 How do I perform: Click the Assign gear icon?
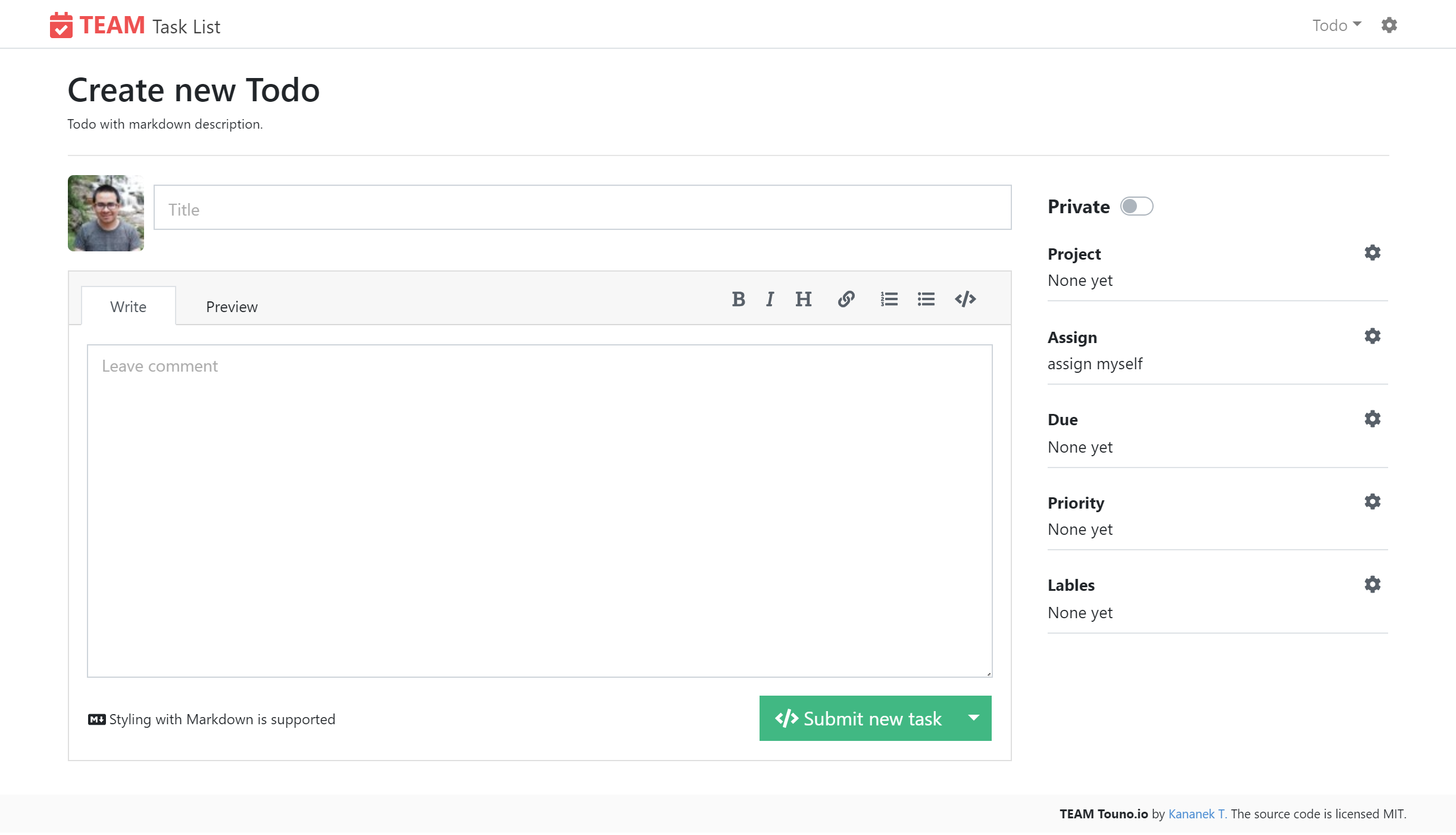pyautogui.click(x=1372, y=336)
